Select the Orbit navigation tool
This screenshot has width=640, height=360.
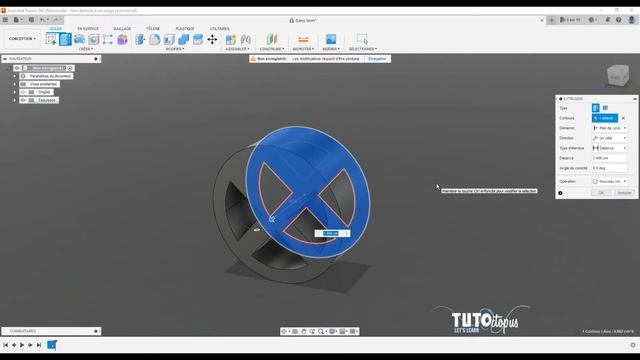point(284,331)
